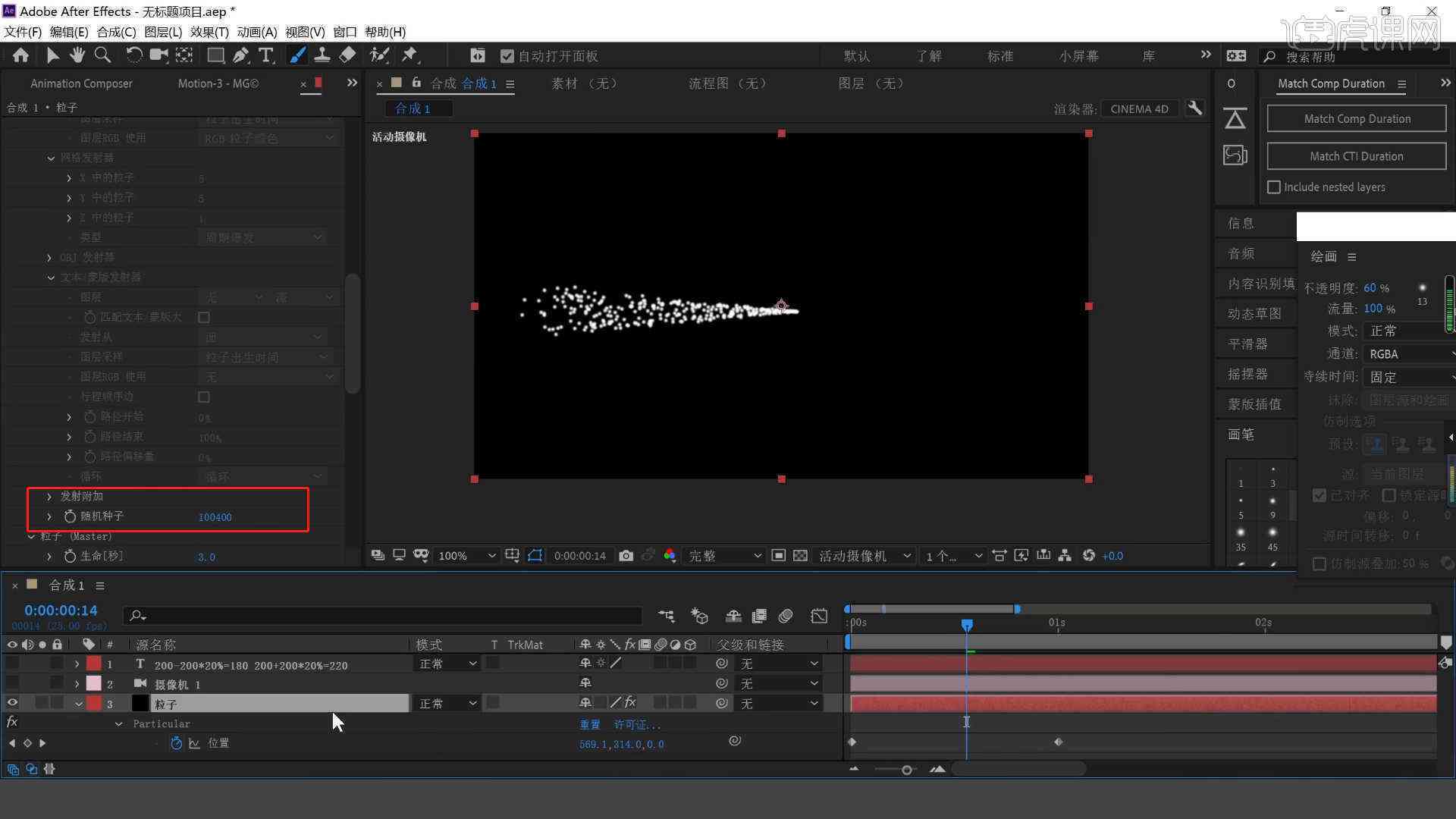Viewport: 1456px width, 819px height.
Task: Open 合成(C) menu
Action: (116, 32)
